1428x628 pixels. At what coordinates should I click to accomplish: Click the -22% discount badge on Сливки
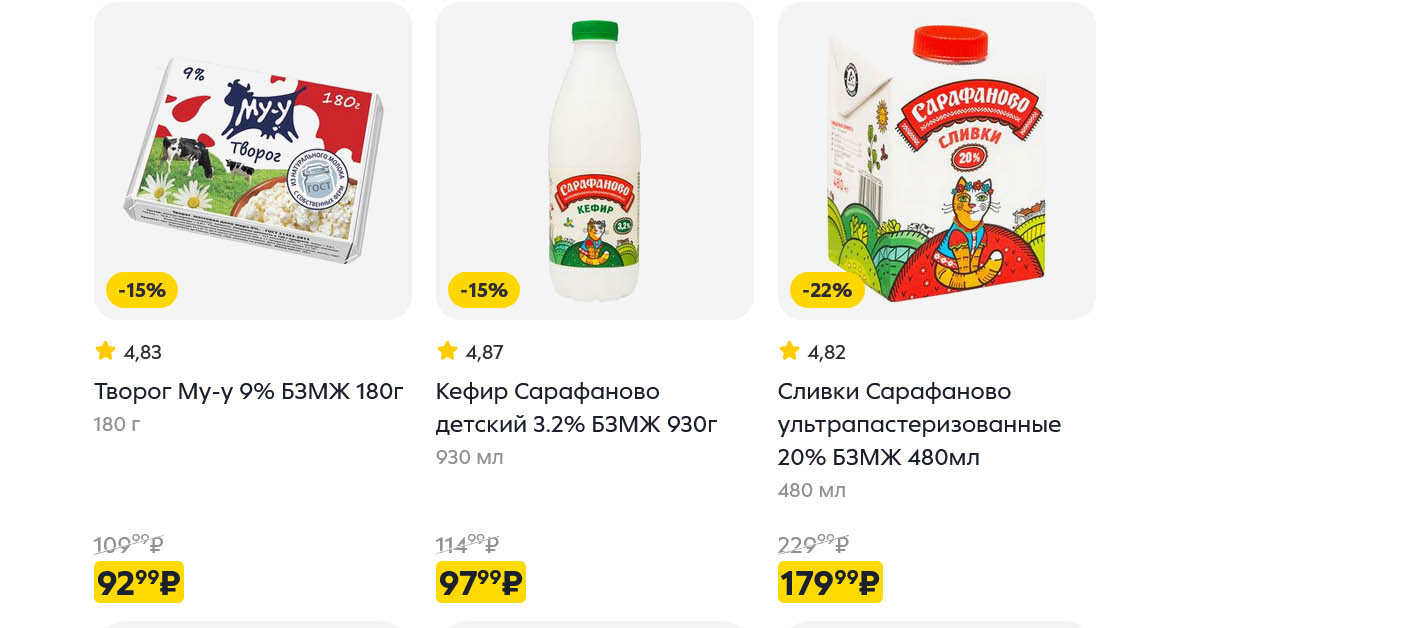click(827, 290)
